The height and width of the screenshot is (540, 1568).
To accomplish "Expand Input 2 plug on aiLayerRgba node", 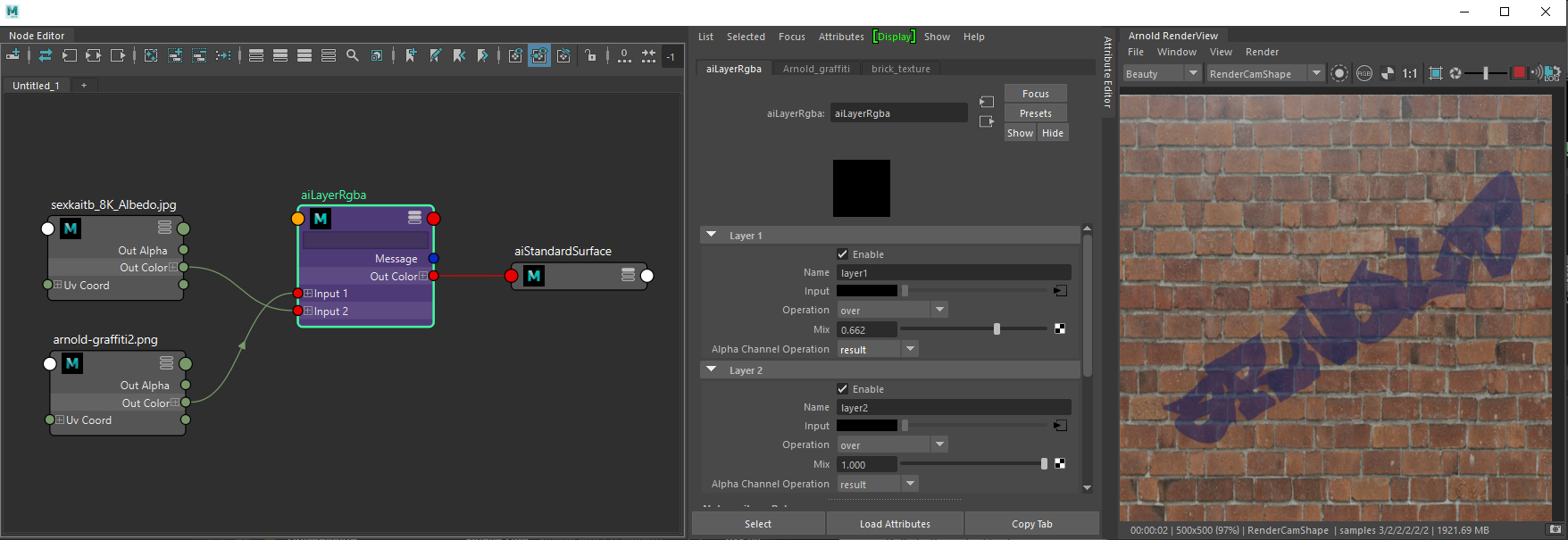I will pos(308,312).
